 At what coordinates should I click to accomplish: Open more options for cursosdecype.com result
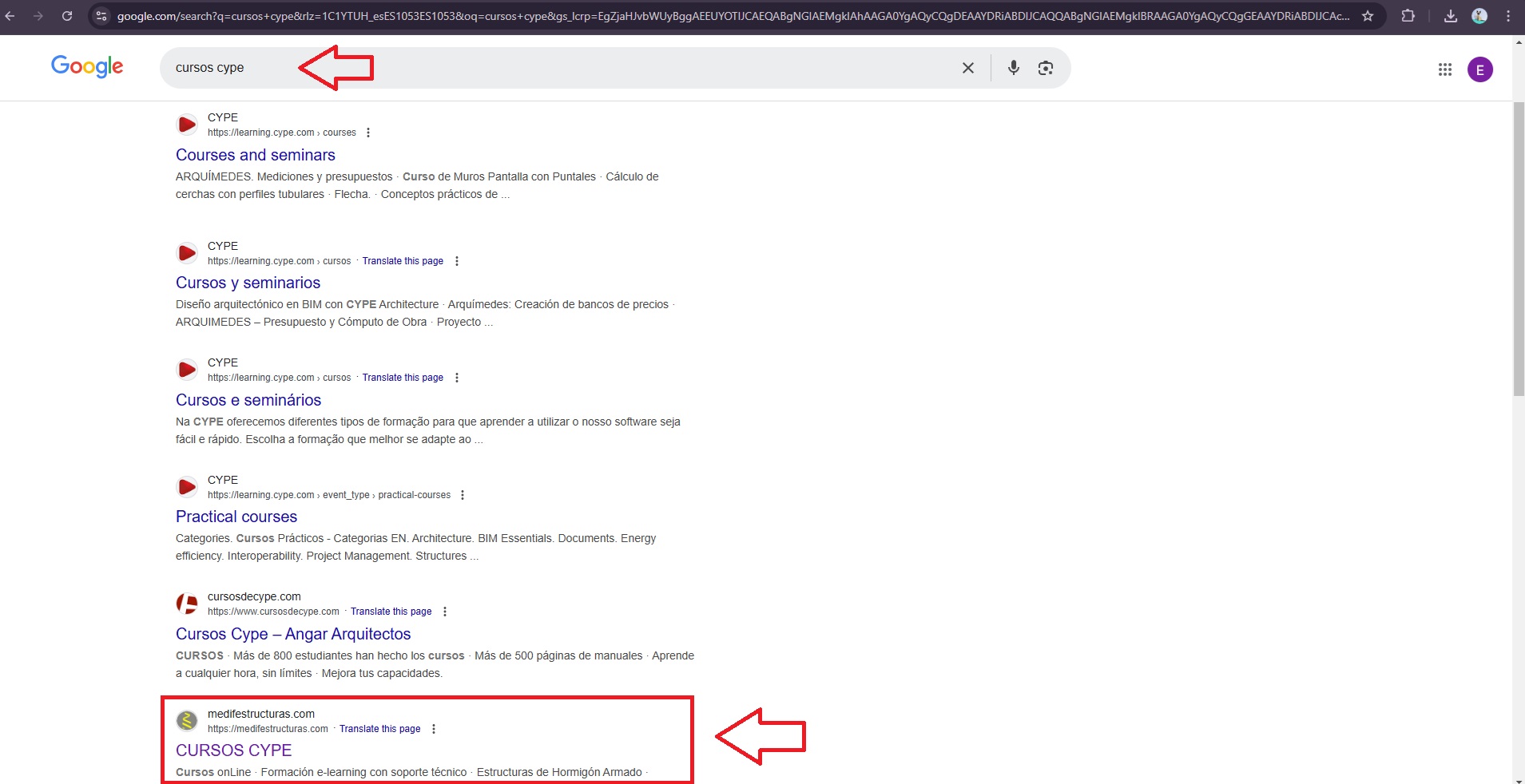click(x=445, y=612)
